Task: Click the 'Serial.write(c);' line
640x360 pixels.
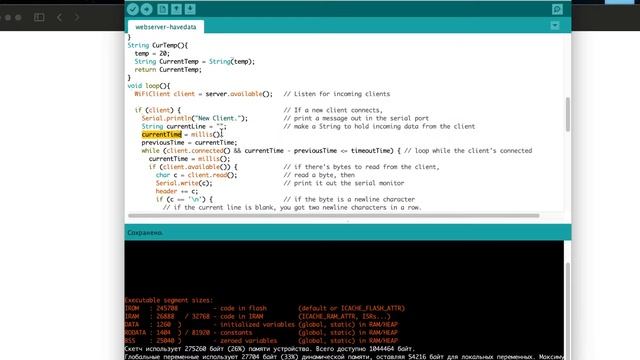Action: click(x=184, y=183)
